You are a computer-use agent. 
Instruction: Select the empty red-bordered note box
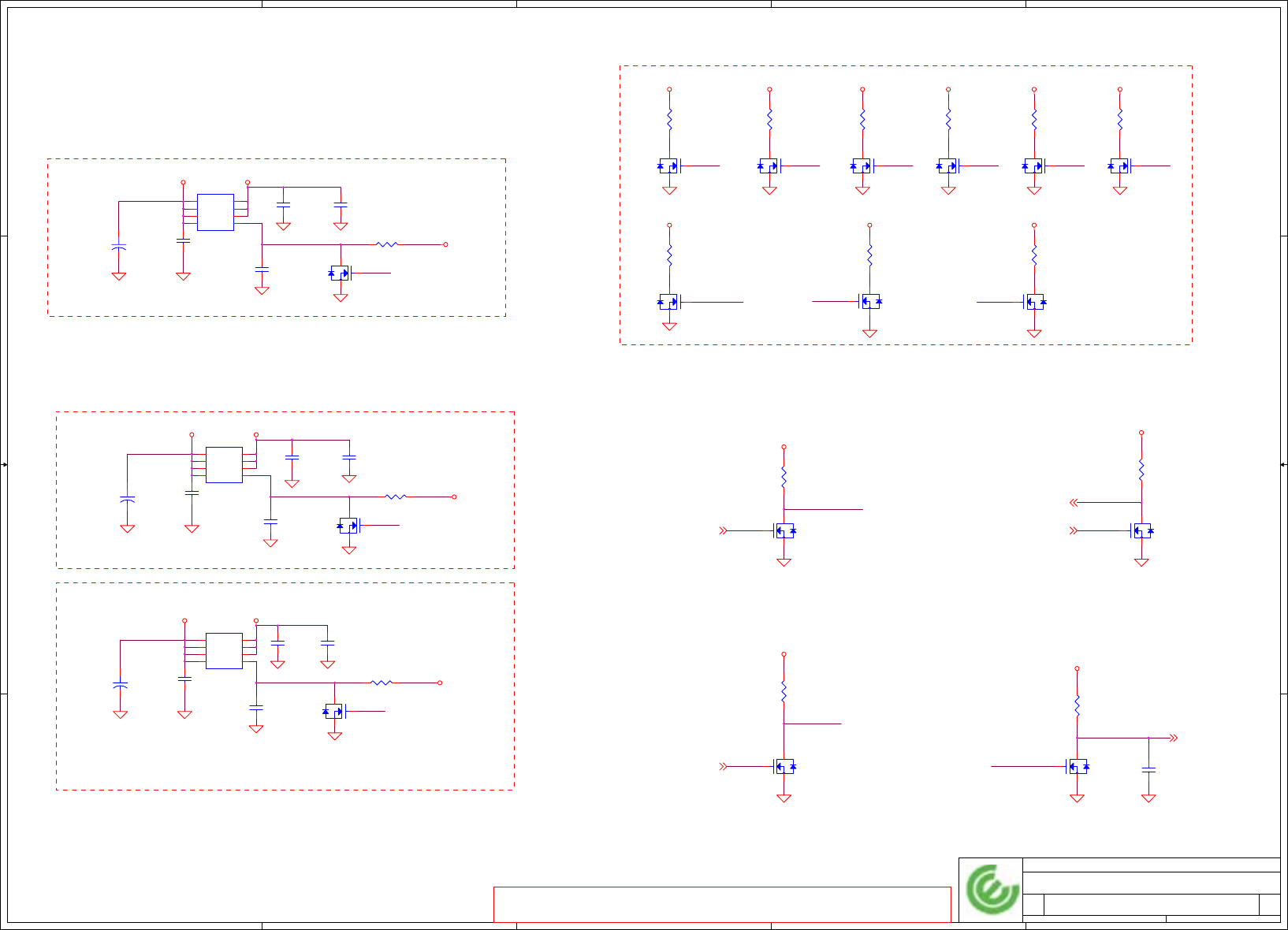pyautogui.click(x=722, y=904)
